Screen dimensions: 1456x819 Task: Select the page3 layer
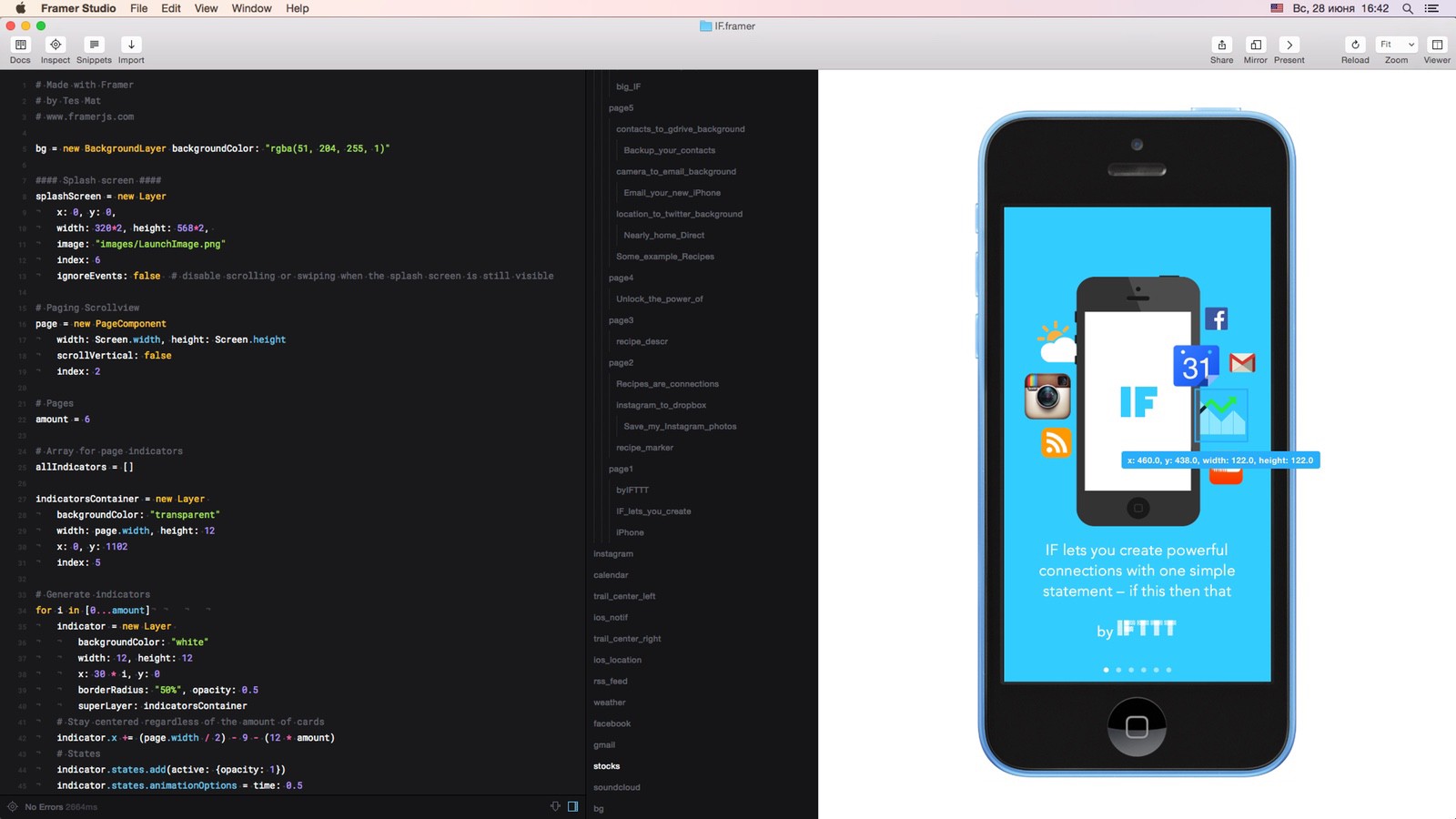click(x=621, y=320)
